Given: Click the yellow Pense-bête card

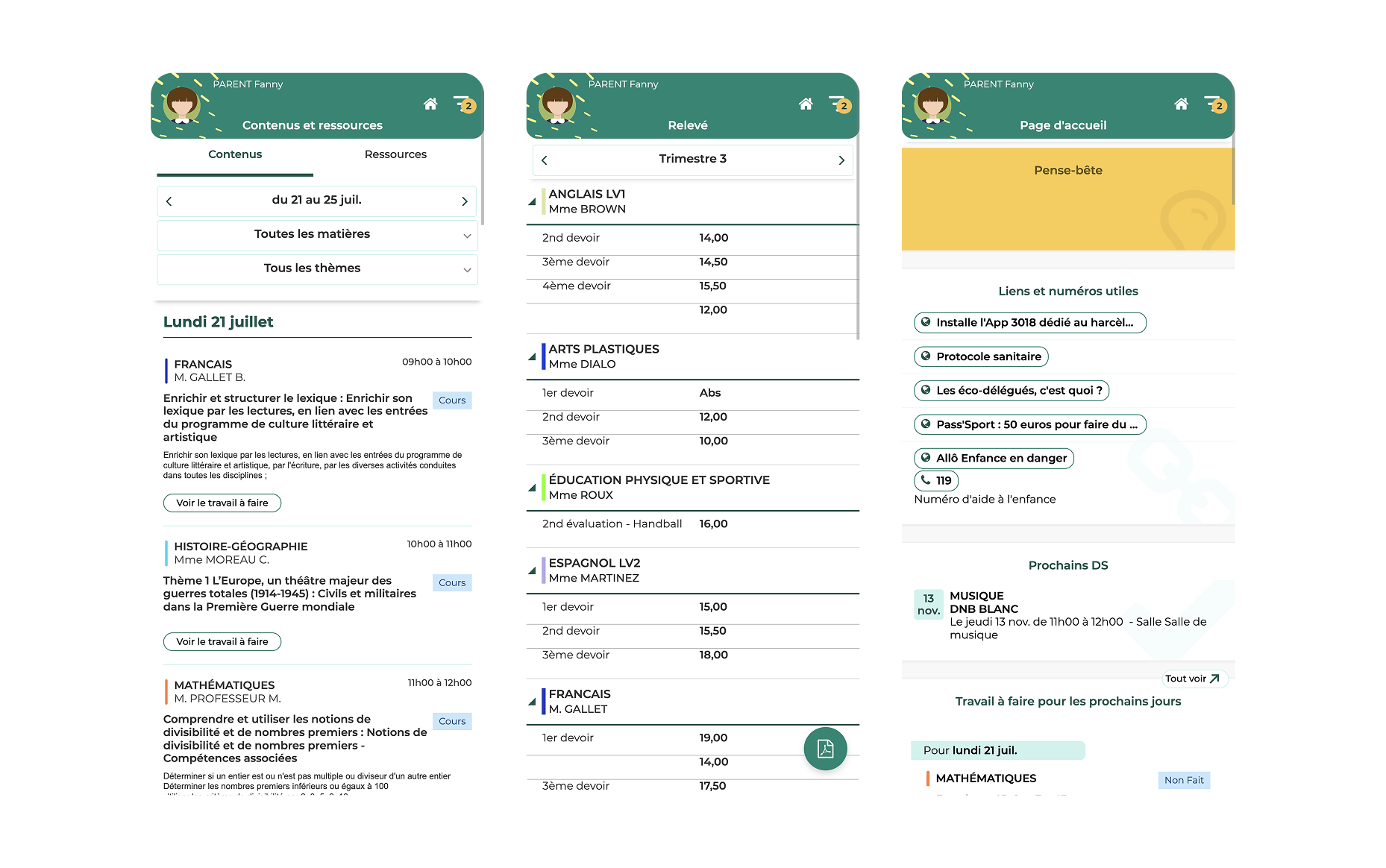Looking at the screenshot, I should 1068,199.
